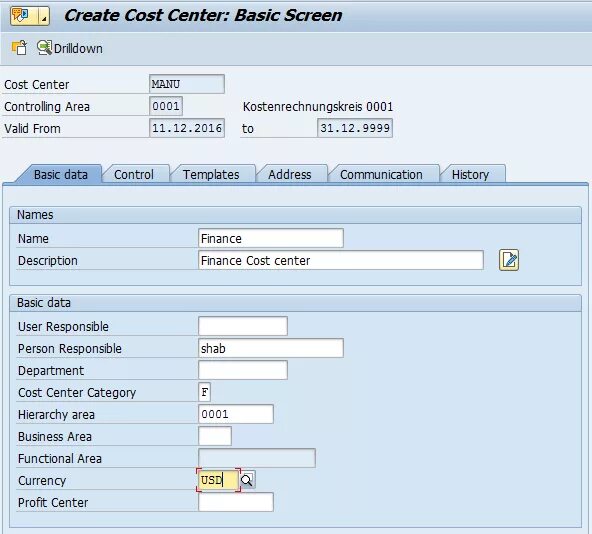
Task: Click the Hierarchy area label
Action: (x=56, y=415)
